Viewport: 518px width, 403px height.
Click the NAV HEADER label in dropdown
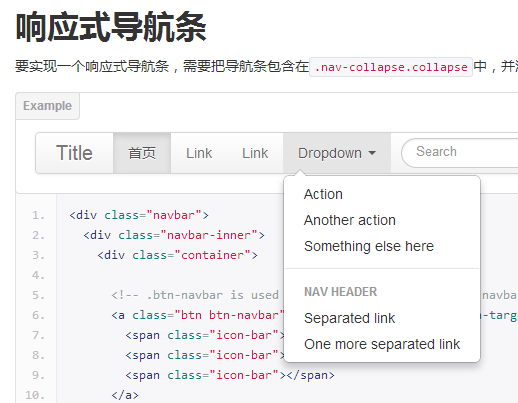coord(340,292)
